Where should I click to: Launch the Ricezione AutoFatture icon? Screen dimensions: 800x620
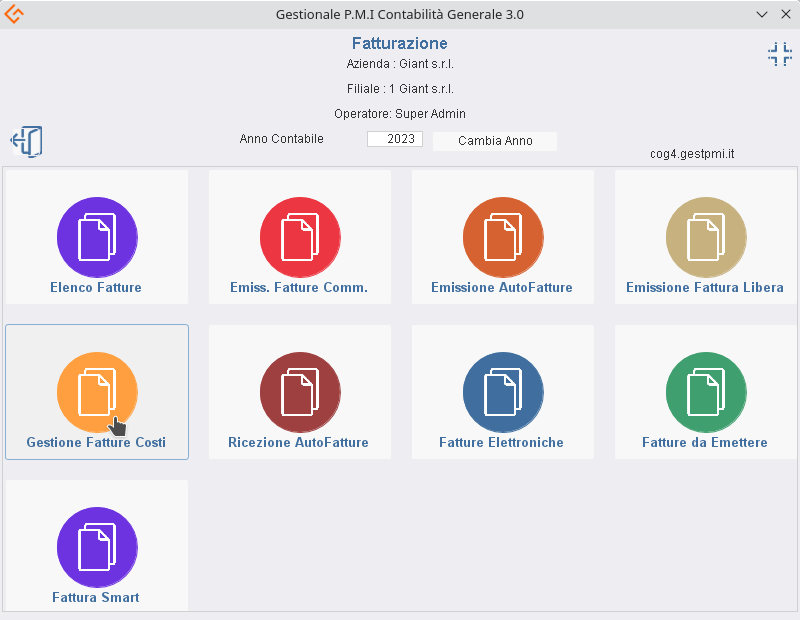(299, 392)
